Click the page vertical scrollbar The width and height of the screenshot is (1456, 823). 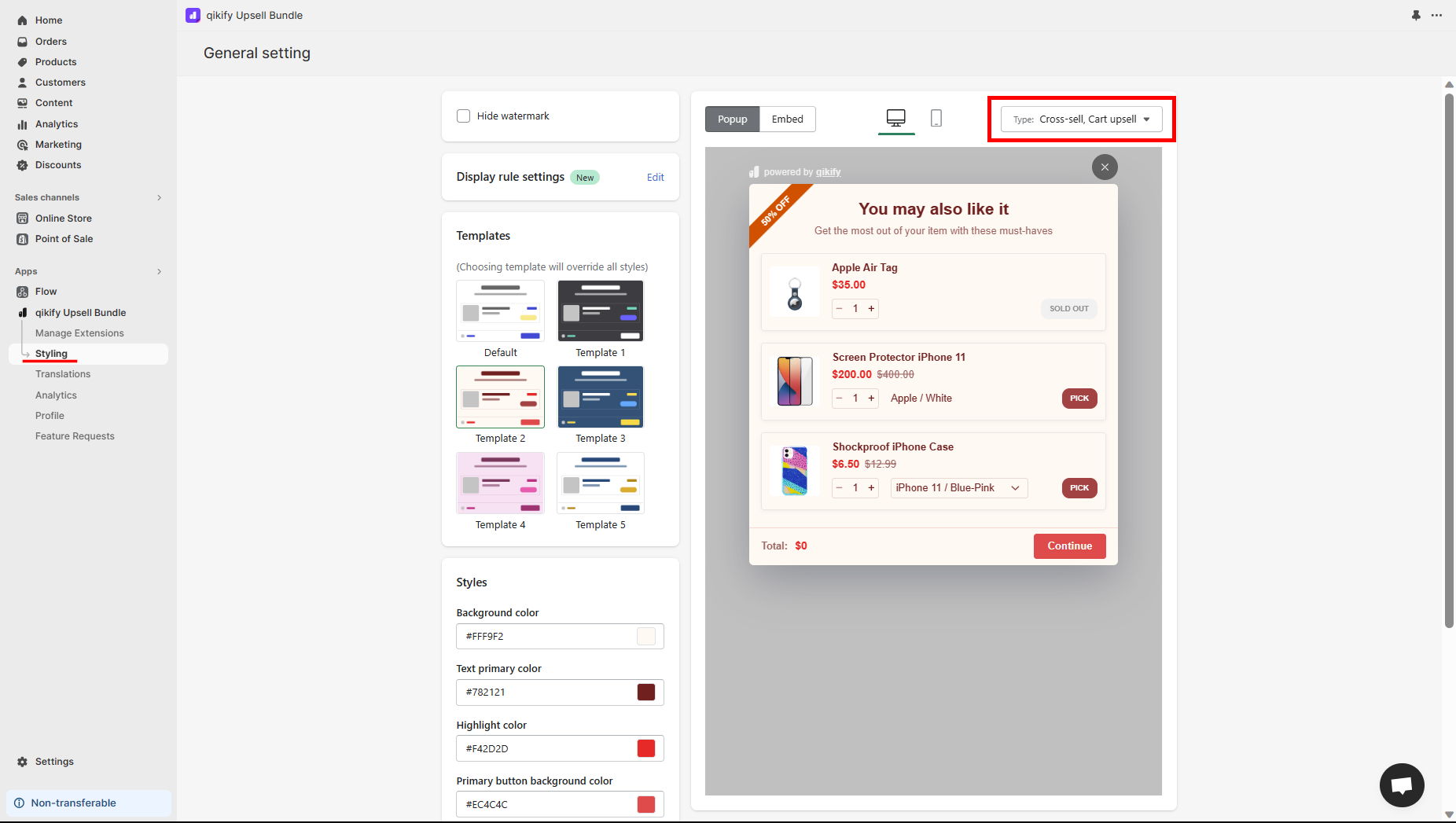1449,362
